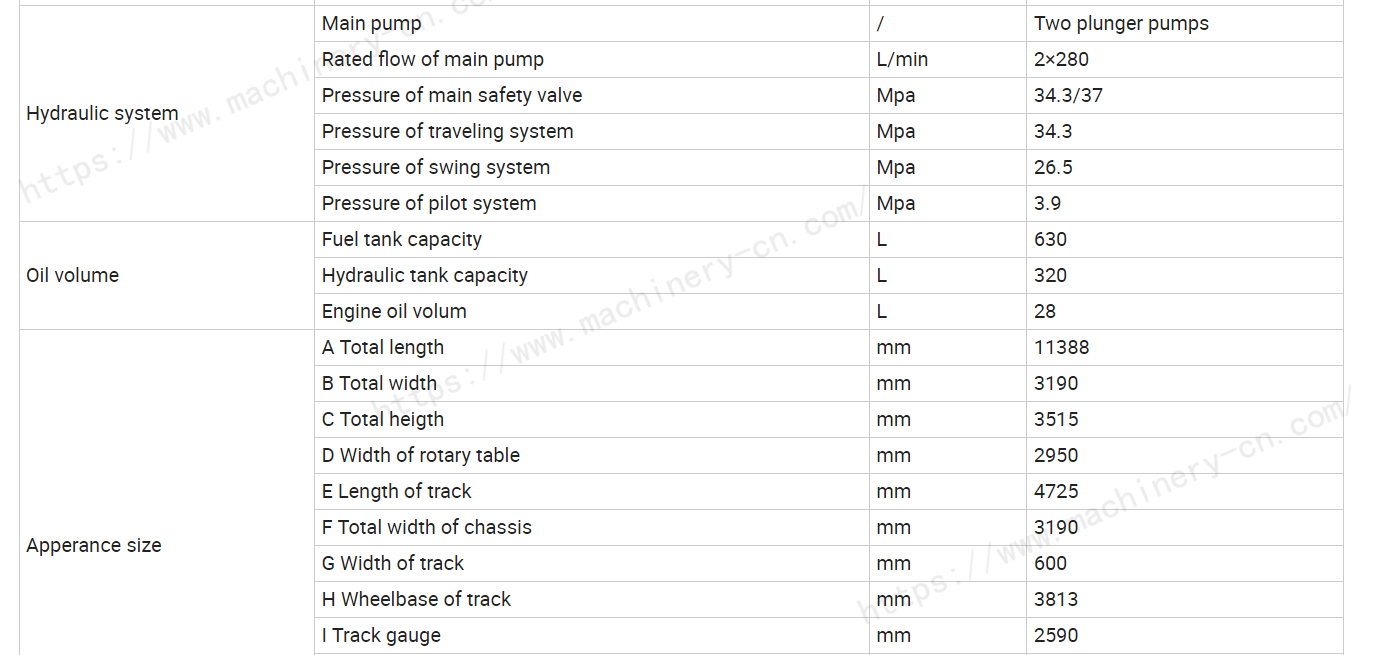Screen dimensions: 1378x655
Task: Select H Wheelbase of track label
Action: click(416, 599)
